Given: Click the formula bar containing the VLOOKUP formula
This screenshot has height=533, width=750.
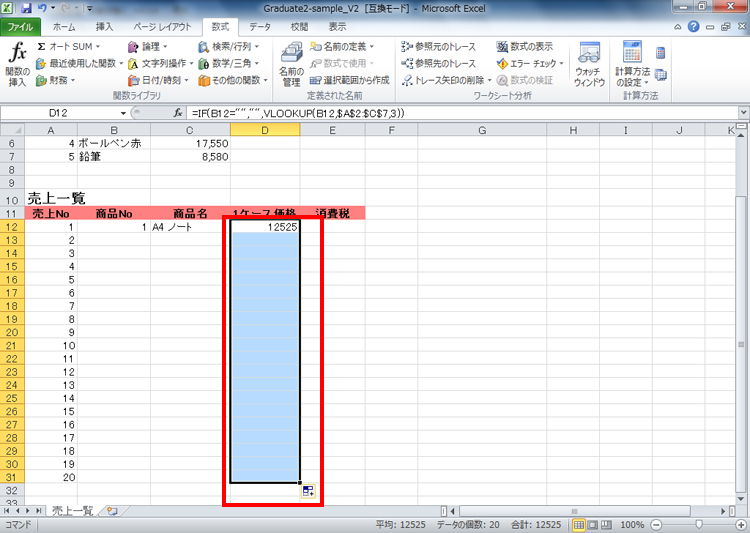Looking at the screenshot, I should coord(462,113).
